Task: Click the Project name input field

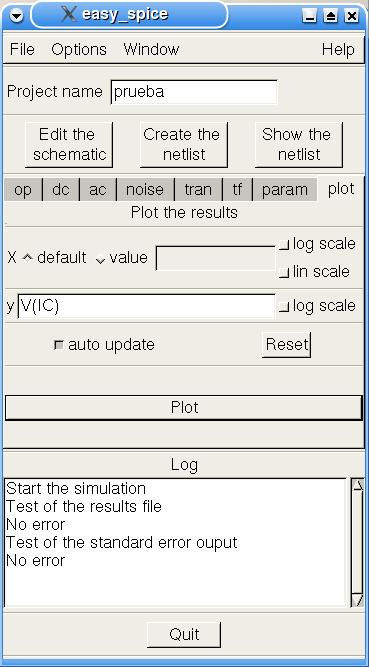Action: pos(194,92)
